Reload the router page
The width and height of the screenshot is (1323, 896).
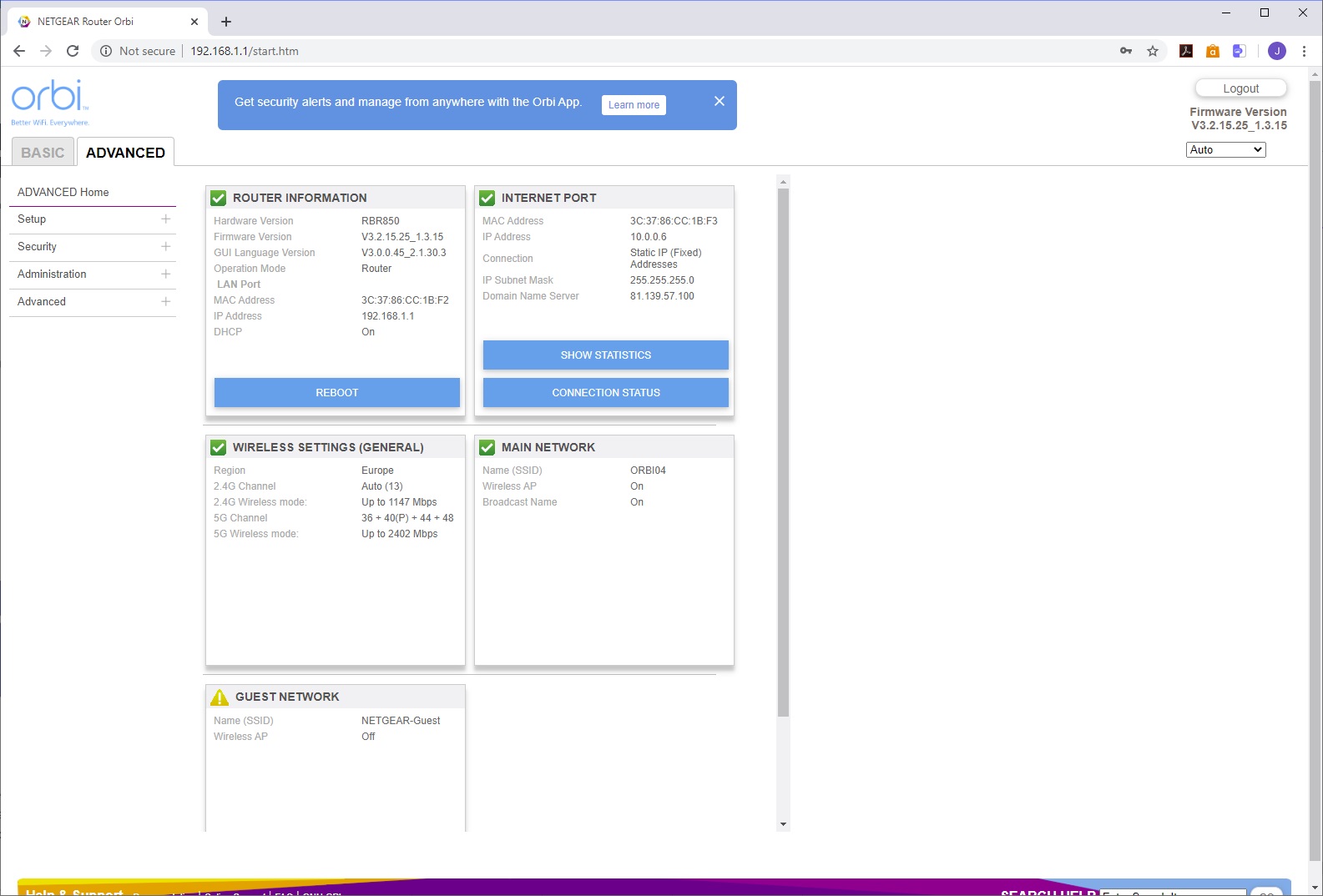click(x=73, y=51)
